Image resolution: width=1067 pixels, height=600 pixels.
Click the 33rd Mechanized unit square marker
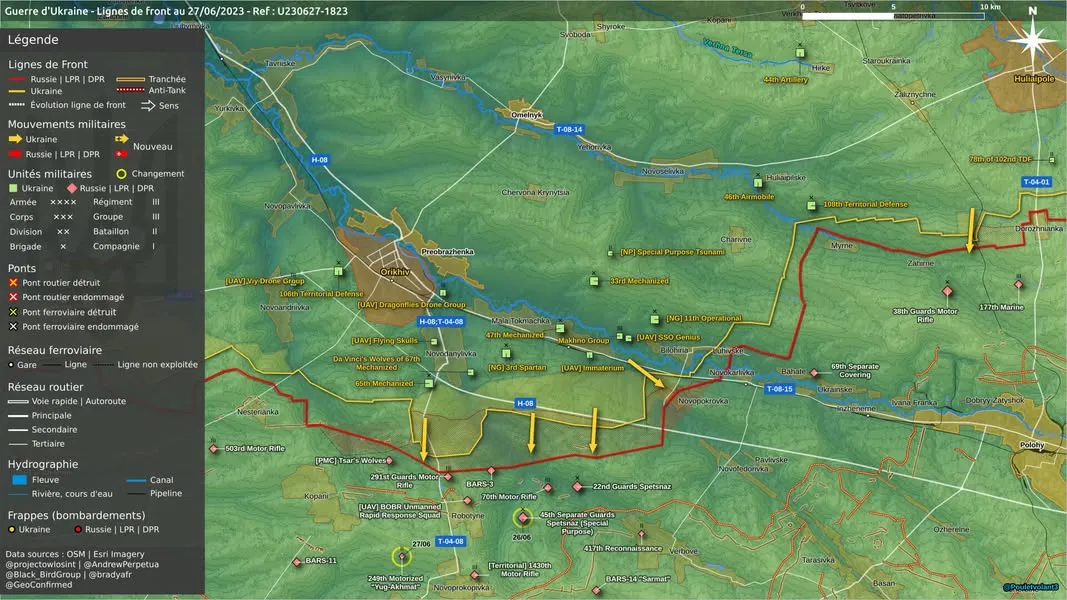coord(594,281)
